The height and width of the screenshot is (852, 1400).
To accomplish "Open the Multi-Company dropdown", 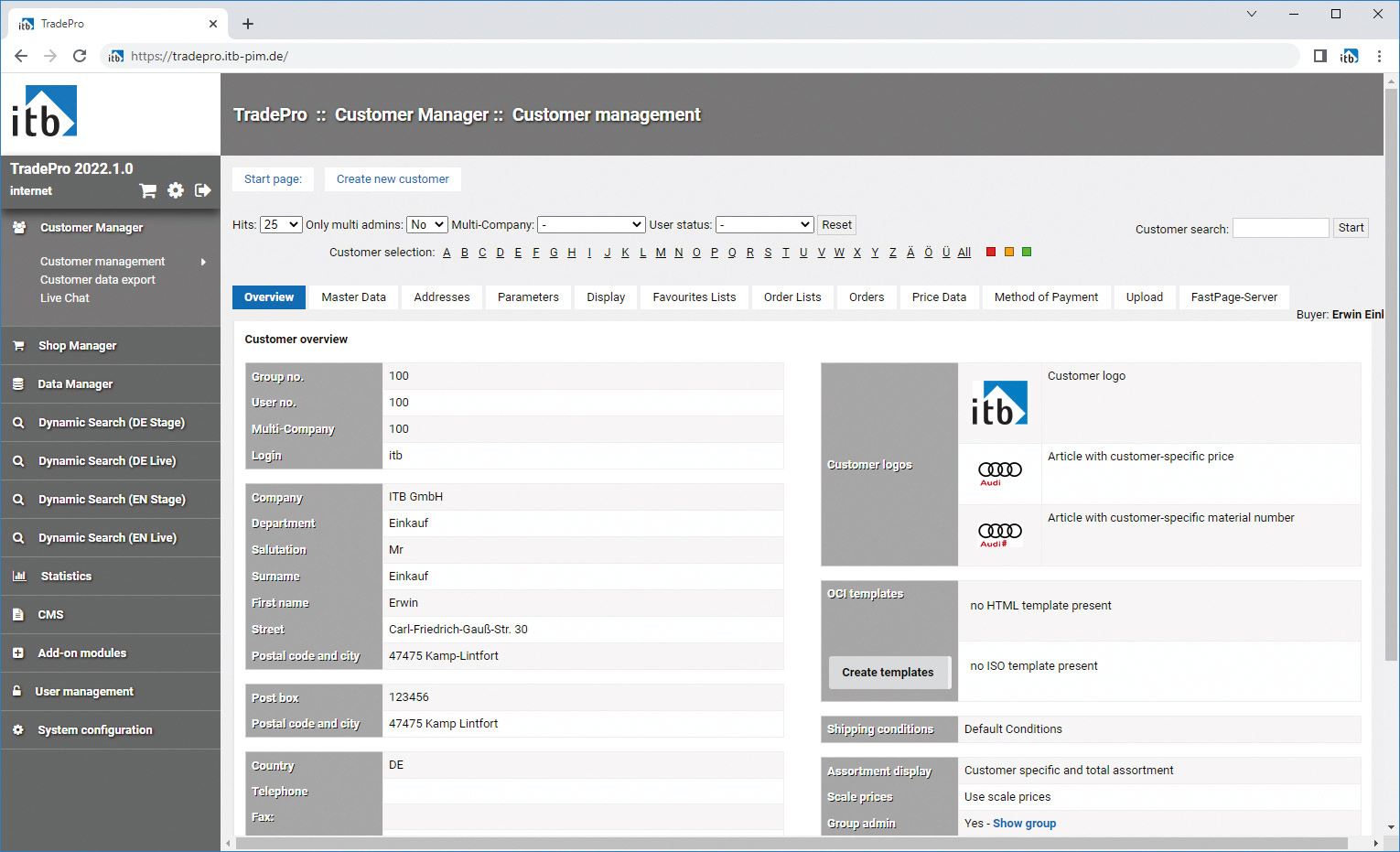I will coord(591,224).
